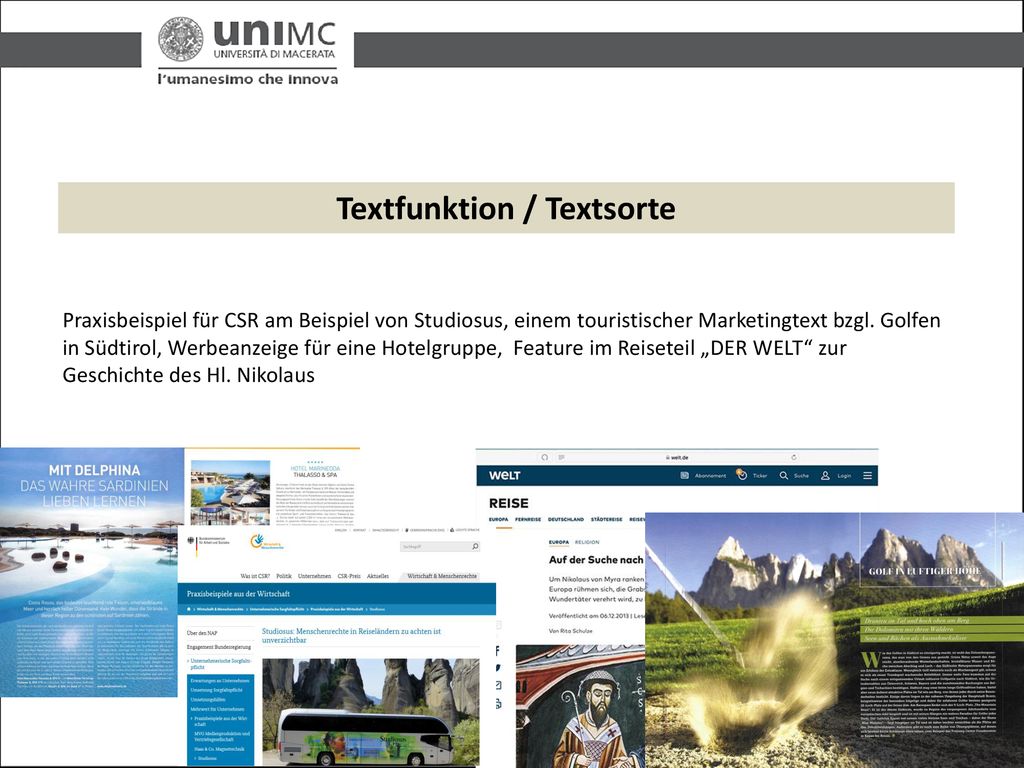Click the Bundesministerium eagle logo
Screen dimensions: 1024x768
[x=191, y=541]
